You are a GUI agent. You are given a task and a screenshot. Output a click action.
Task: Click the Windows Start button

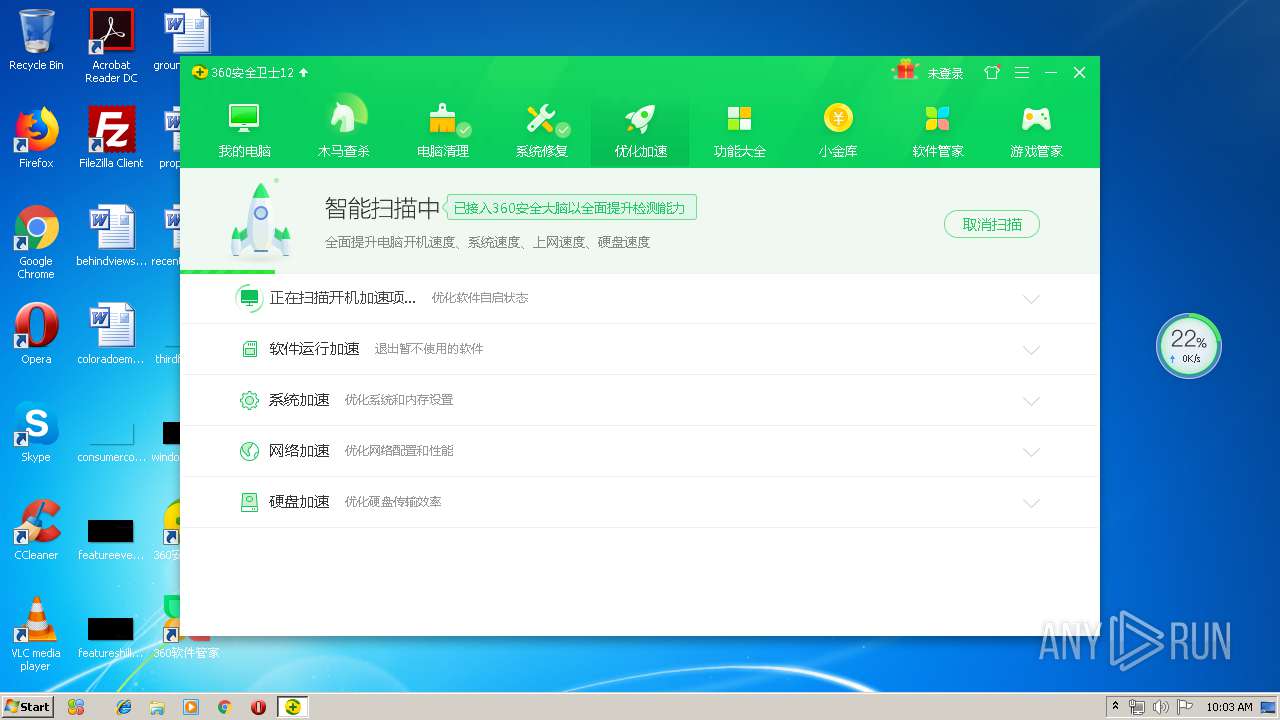click(27, 706)
